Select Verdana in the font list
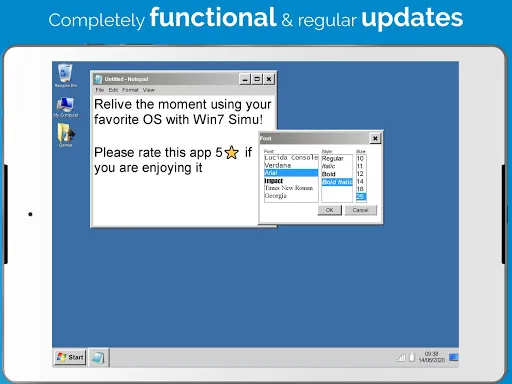512x384 pixels. point(291,165)
